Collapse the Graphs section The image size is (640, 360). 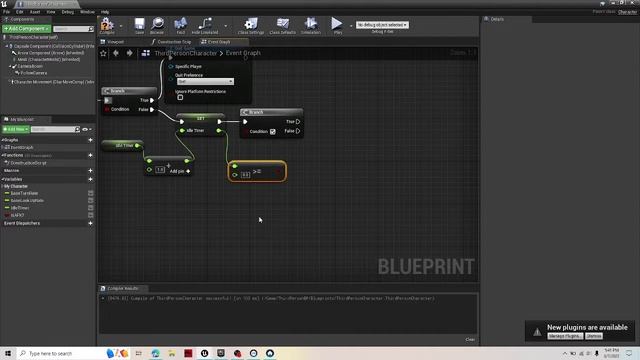(x=2, y=140)
